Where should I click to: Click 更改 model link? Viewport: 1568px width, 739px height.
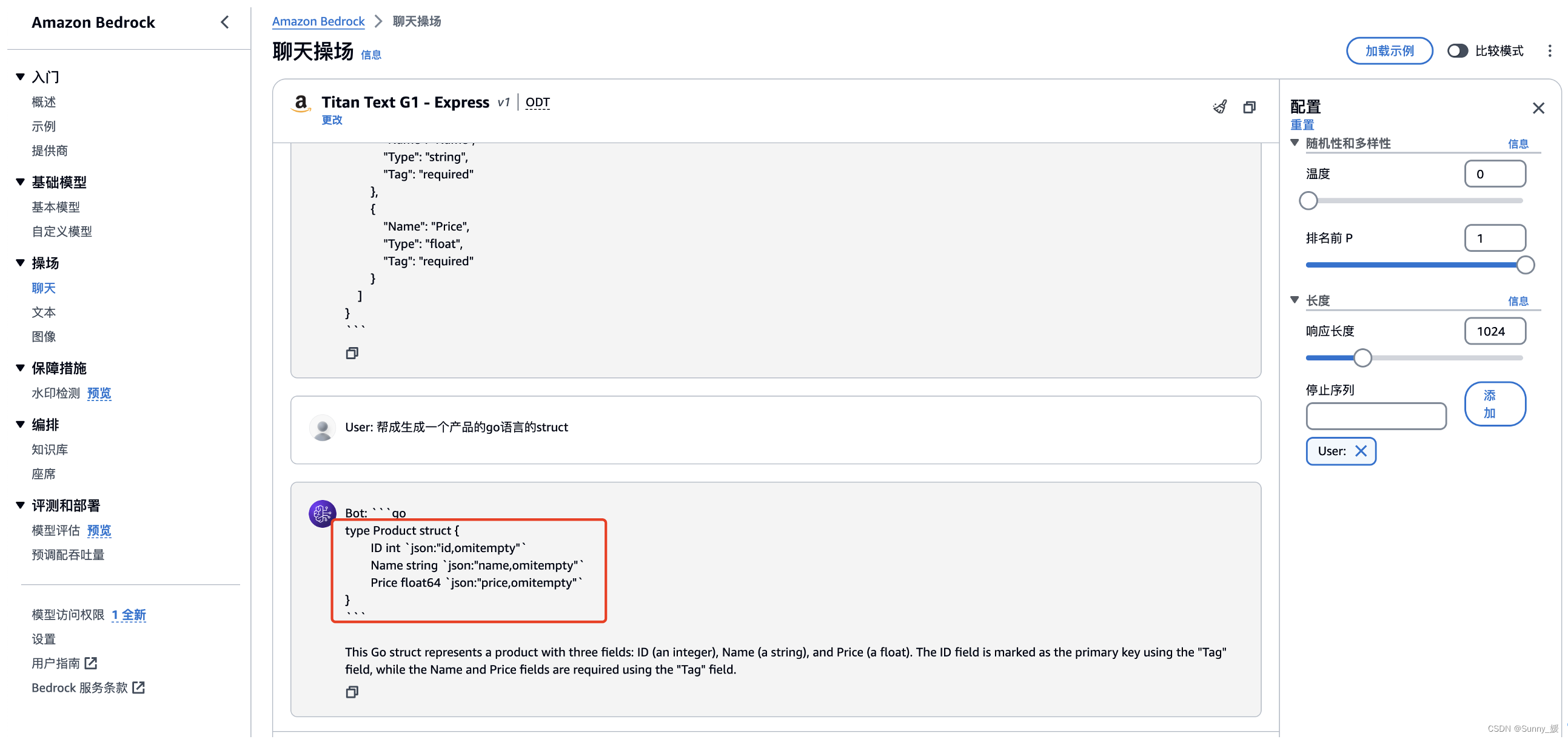point(332,120)
